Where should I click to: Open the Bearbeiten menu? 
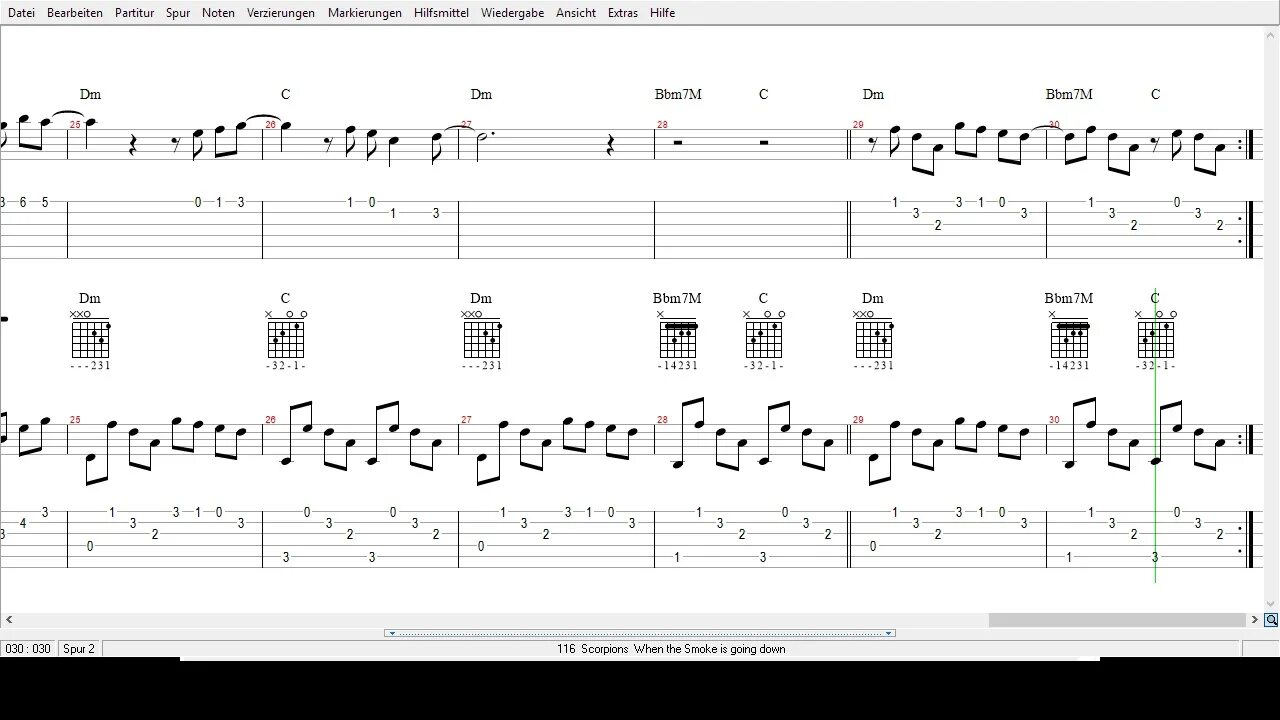(x=75, y=13)
